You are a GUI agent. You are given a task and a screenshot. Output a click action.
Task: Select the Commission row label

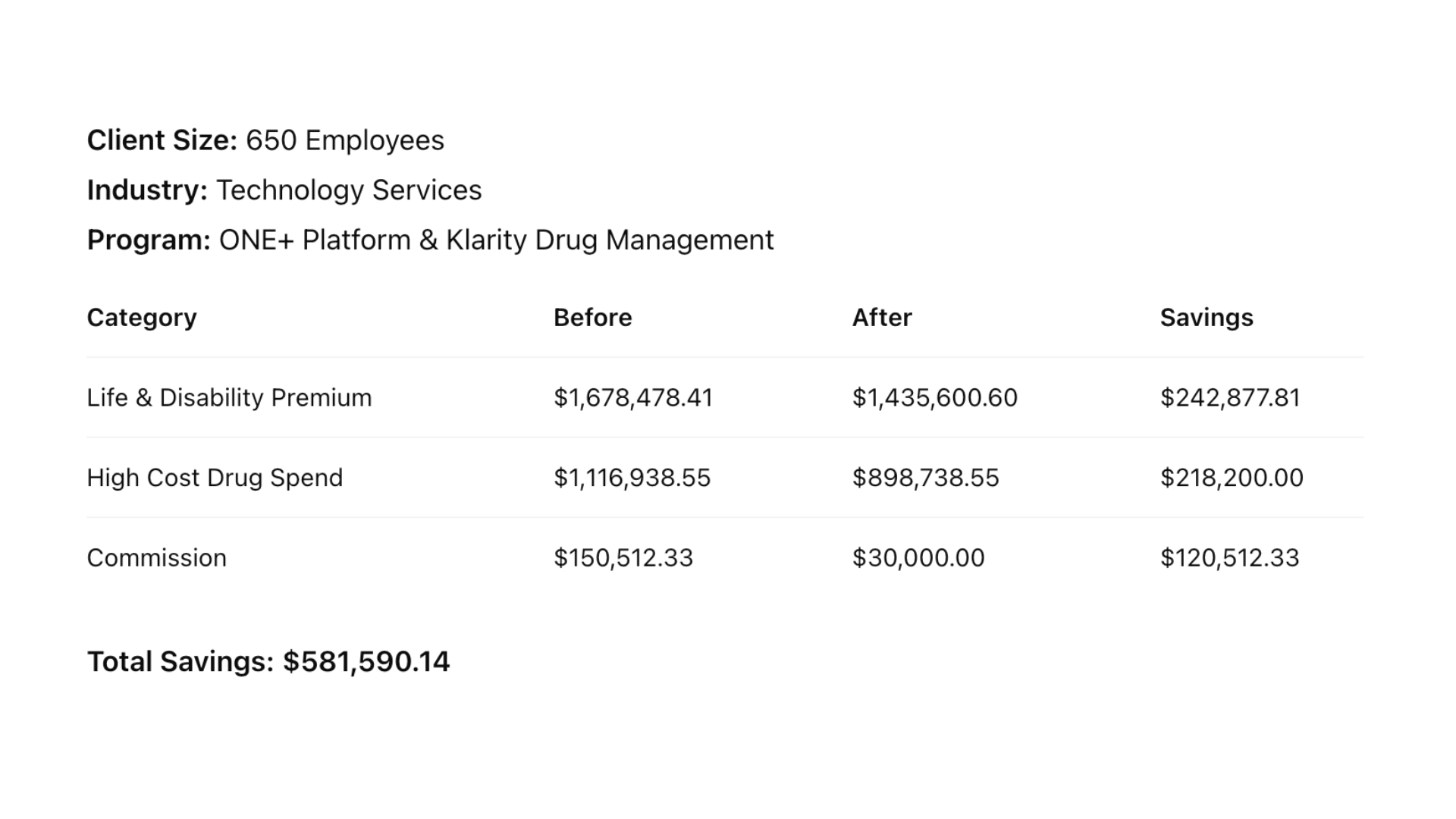pyautogui.click(x=156, y=558)
